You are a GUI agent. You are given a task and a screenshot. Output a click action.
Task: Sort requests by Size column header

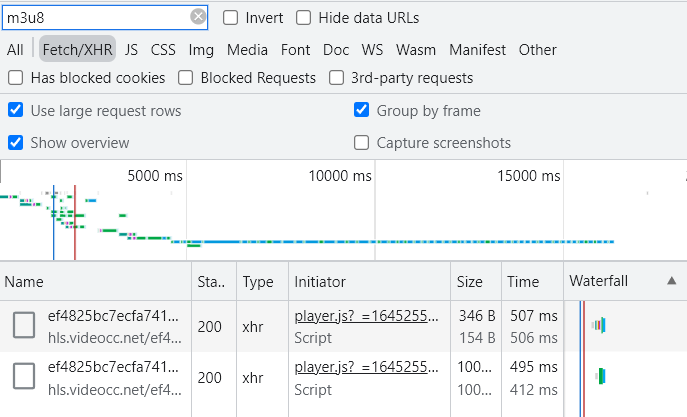point(469,282)
